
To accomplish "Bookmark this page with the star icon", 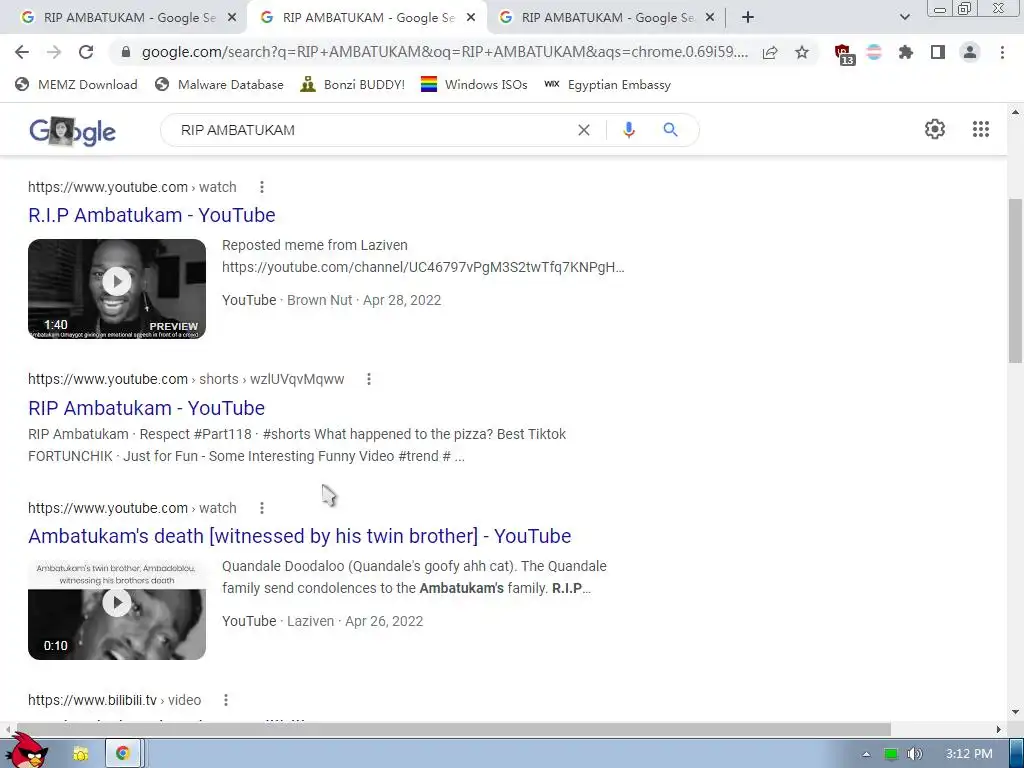I will tap(802, 52).
